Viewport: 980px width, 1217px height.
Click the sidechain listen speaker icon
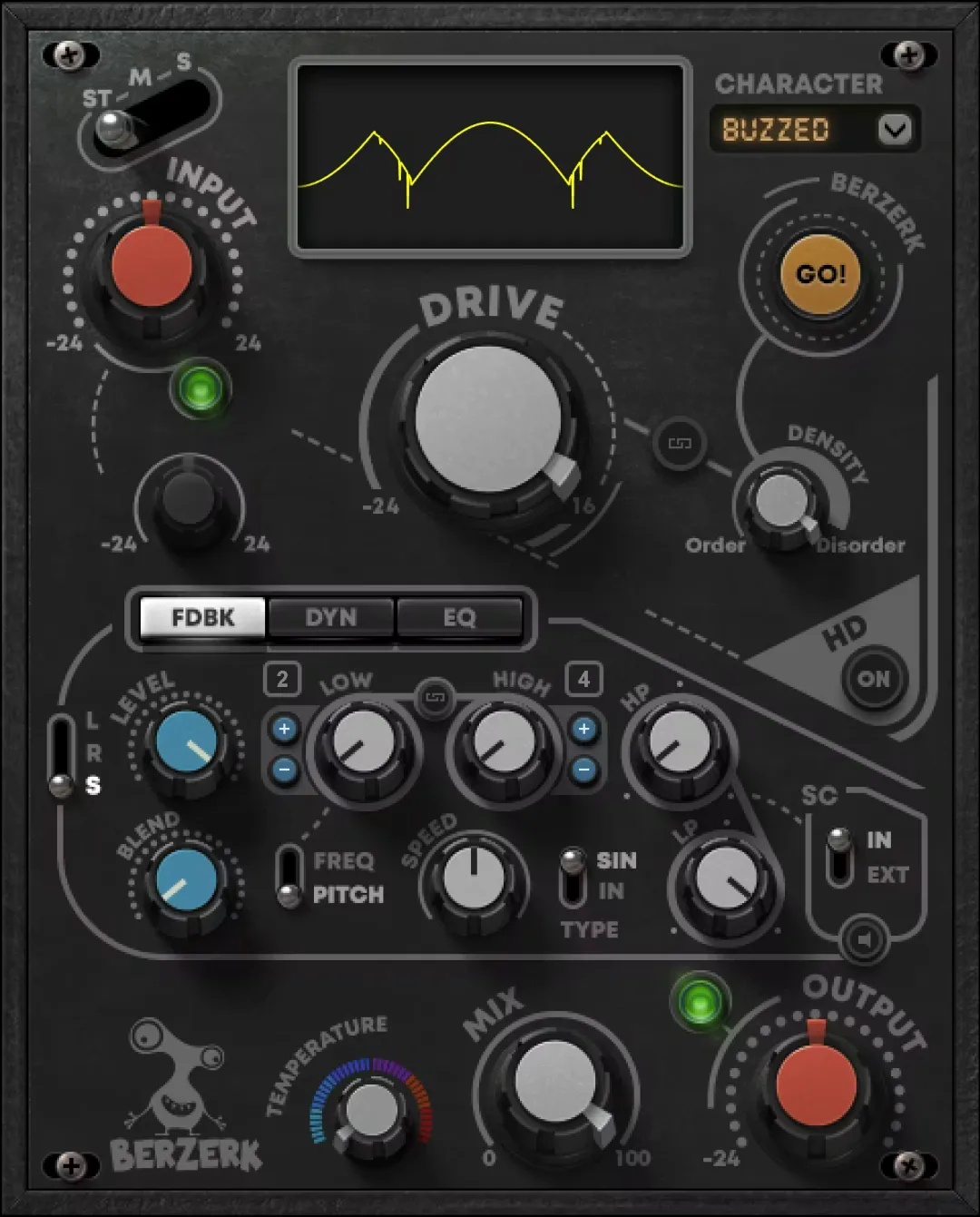coord(863,939)
